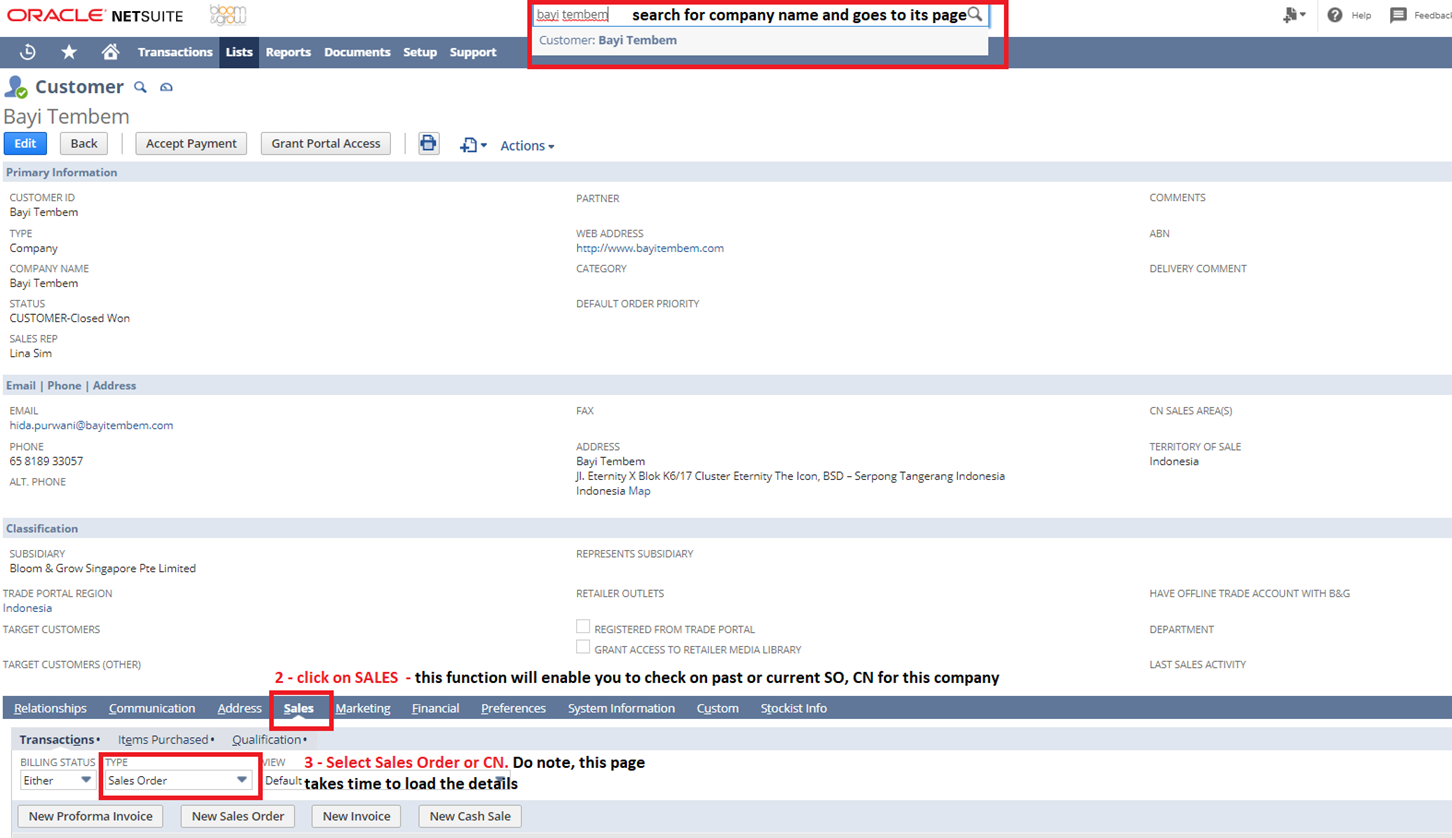The image size is (1452, 838).
Task: Collapse the Classification section header
Action: tap(42, 528)
